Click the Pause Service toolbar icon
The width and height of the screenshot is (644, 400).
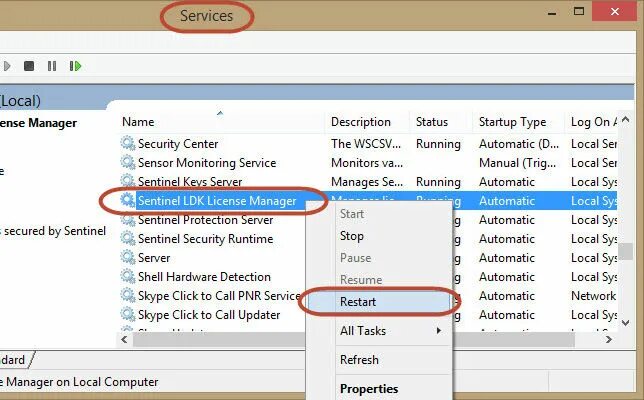click(52, 66)
